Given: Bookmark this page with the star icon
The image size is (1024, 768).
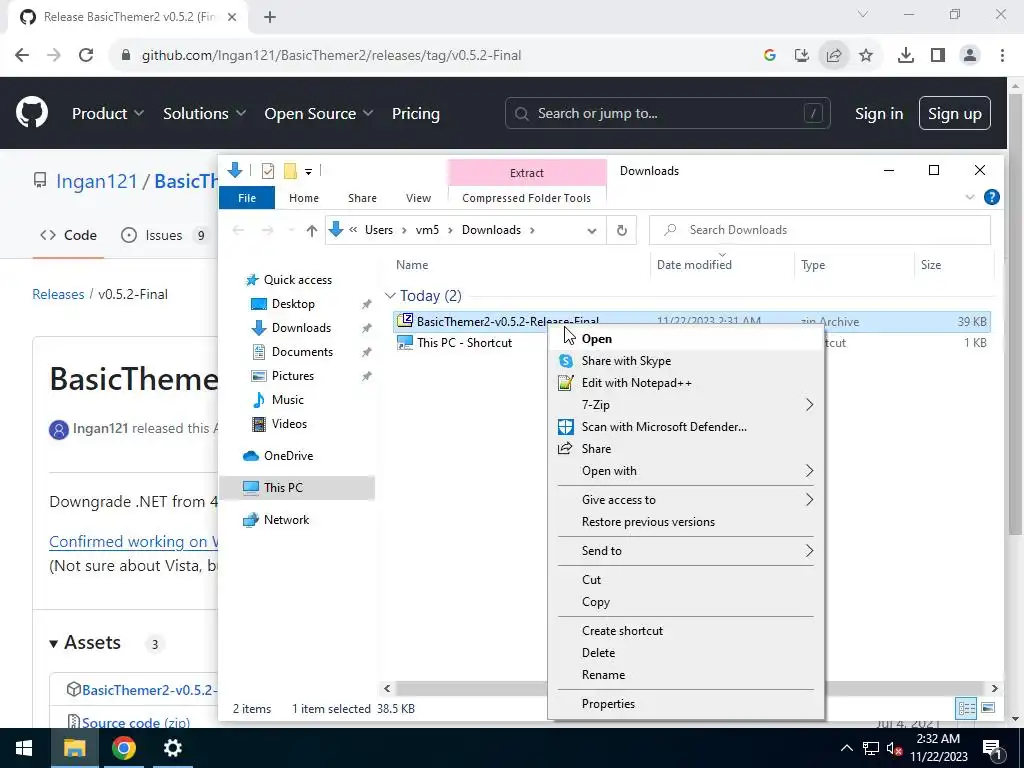Looking at the screenshot, I should [x=866, y=56].
